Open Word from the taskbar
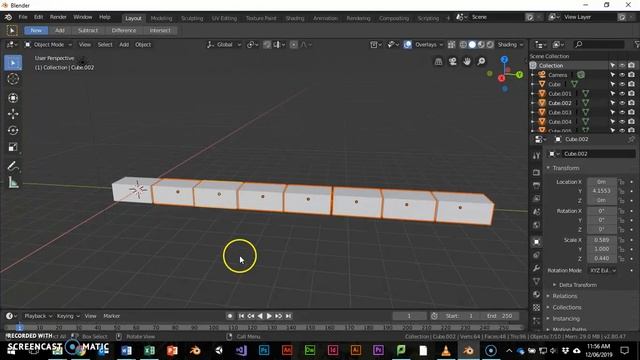640x360 pixels. click(x=126, y=350)
